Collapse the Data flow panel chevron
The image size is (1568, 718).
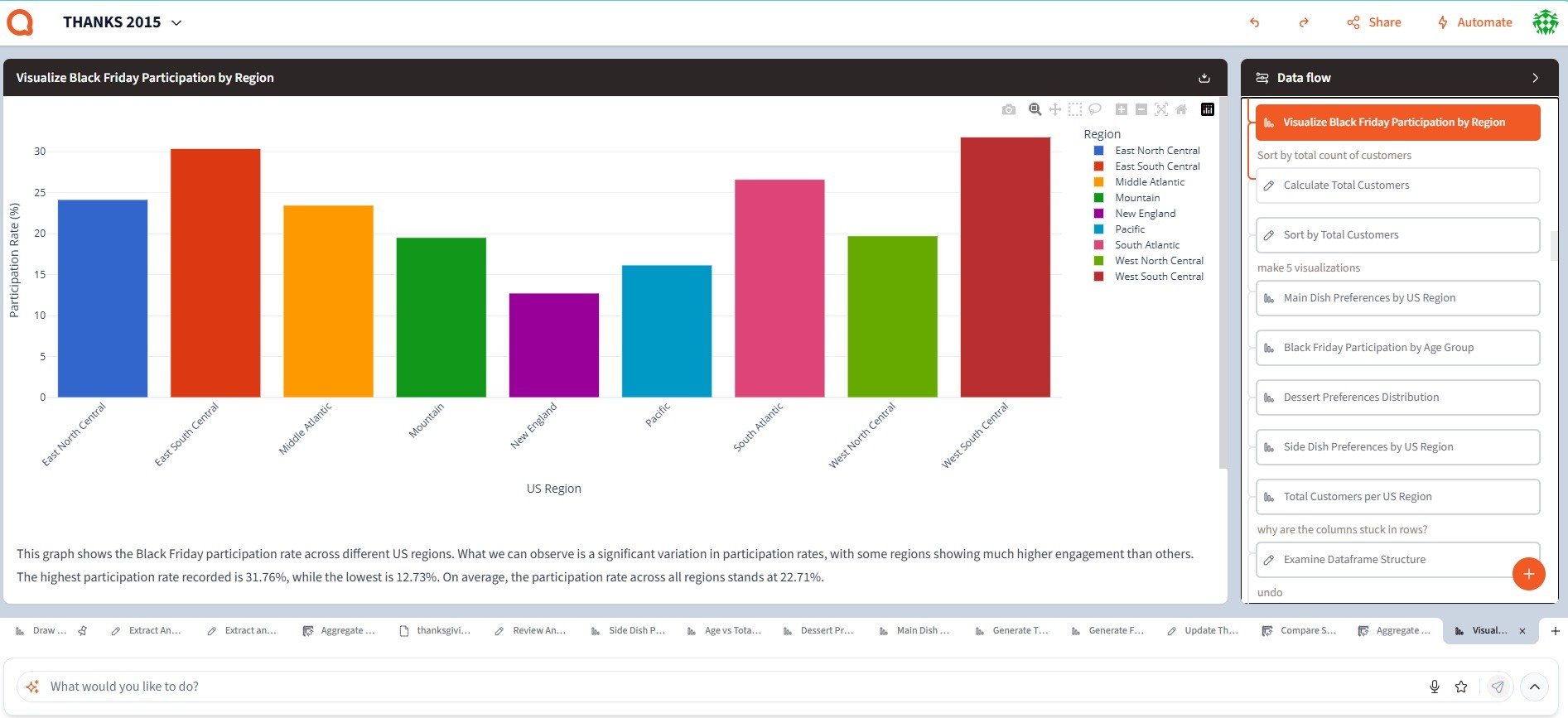tap(1535, 78)
